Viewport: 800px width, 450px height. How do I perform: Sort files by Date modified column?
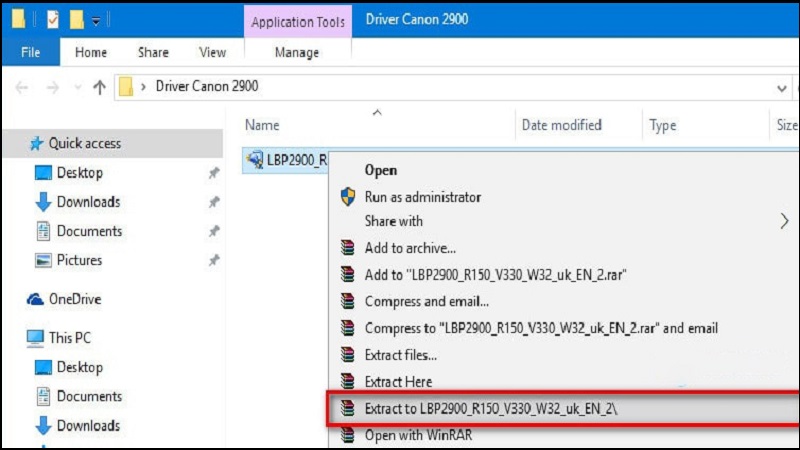[x=562, y=125]
